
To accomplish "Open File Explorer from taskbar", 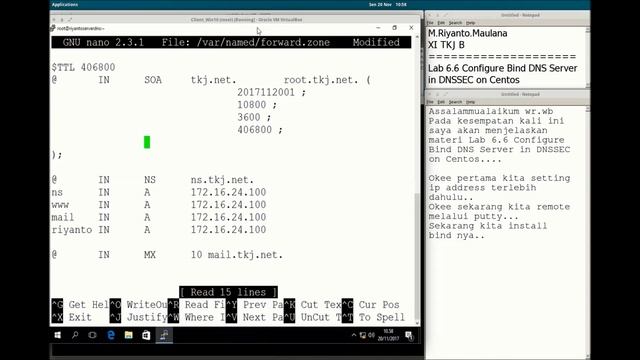I will coord(129,335).
